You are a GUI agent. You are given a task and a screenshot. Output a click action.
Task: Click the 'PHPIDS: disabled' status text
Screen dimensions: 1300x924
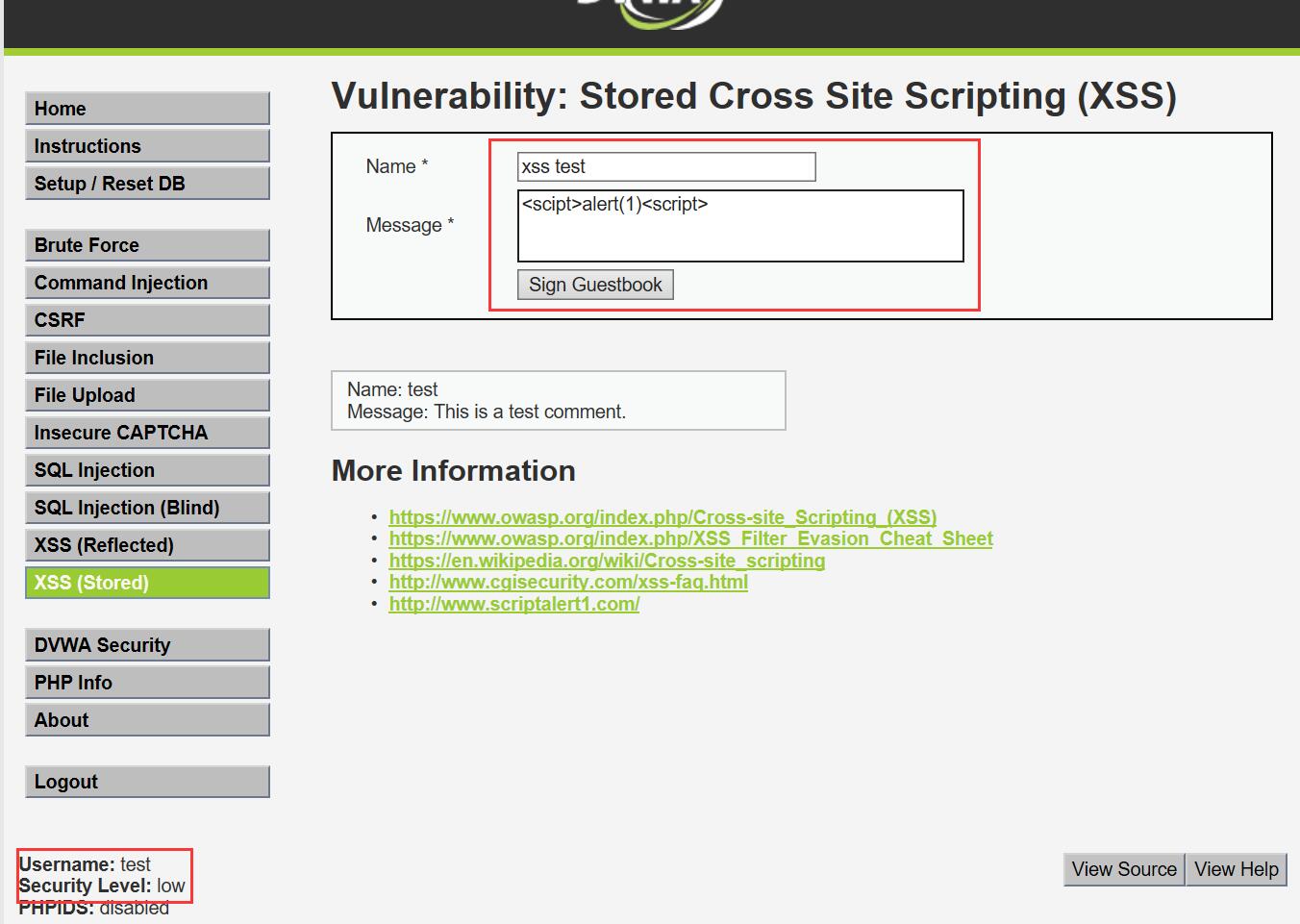point(94,908)
